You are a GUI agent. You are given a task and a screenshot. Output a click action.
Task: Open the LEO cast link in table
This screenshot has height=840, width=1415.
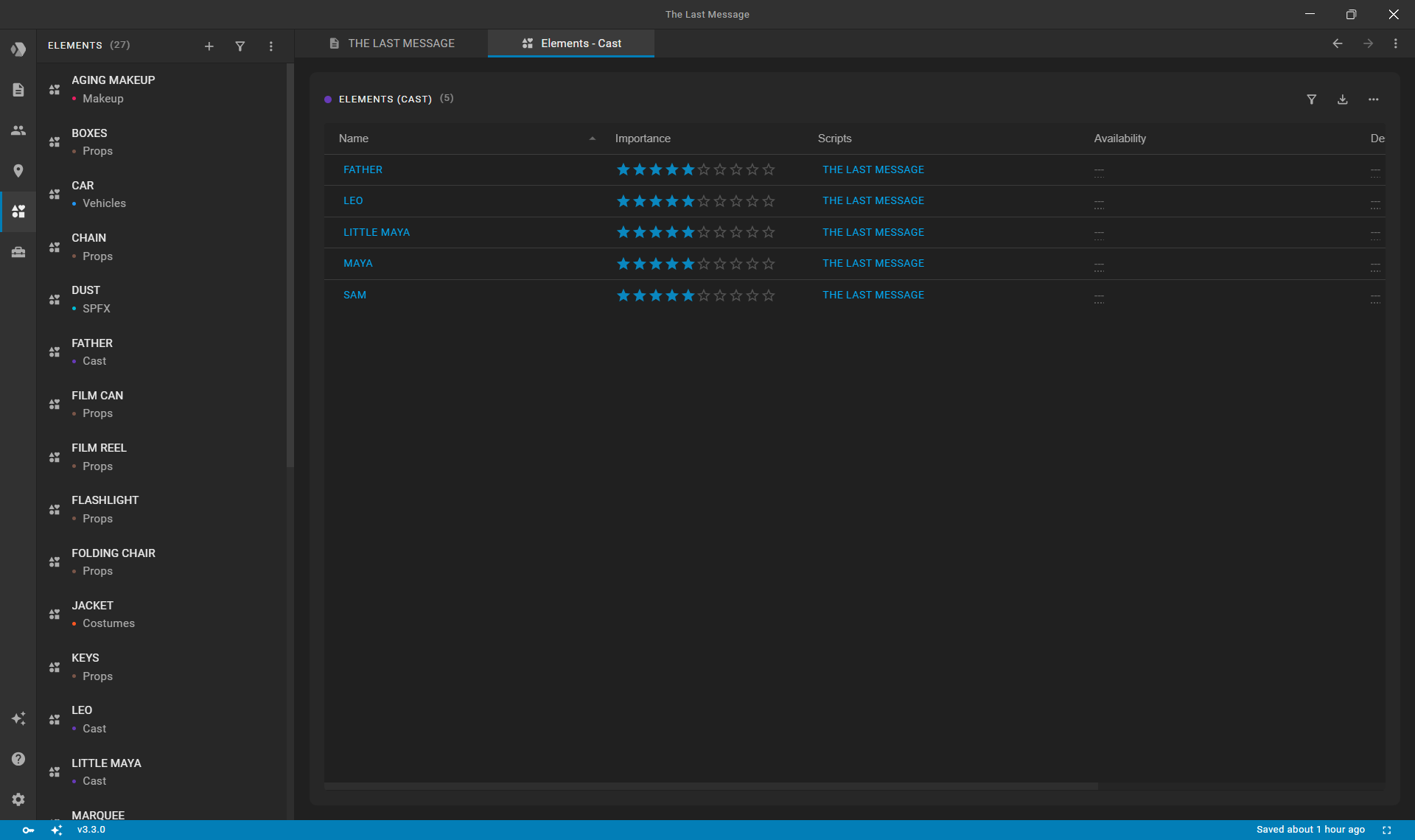(353, 201)
